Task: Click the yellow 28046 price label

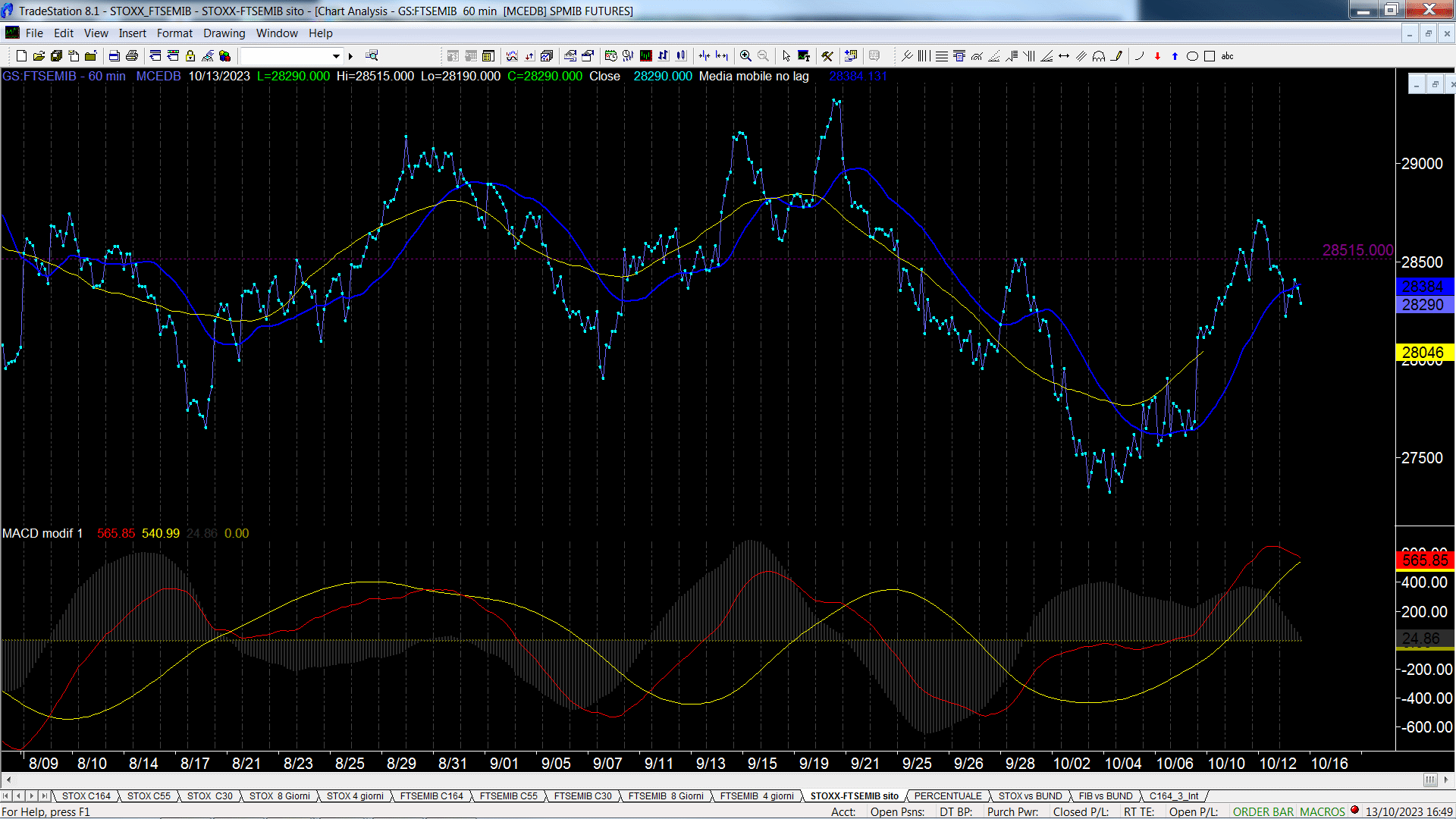Action: point(1423,353)
